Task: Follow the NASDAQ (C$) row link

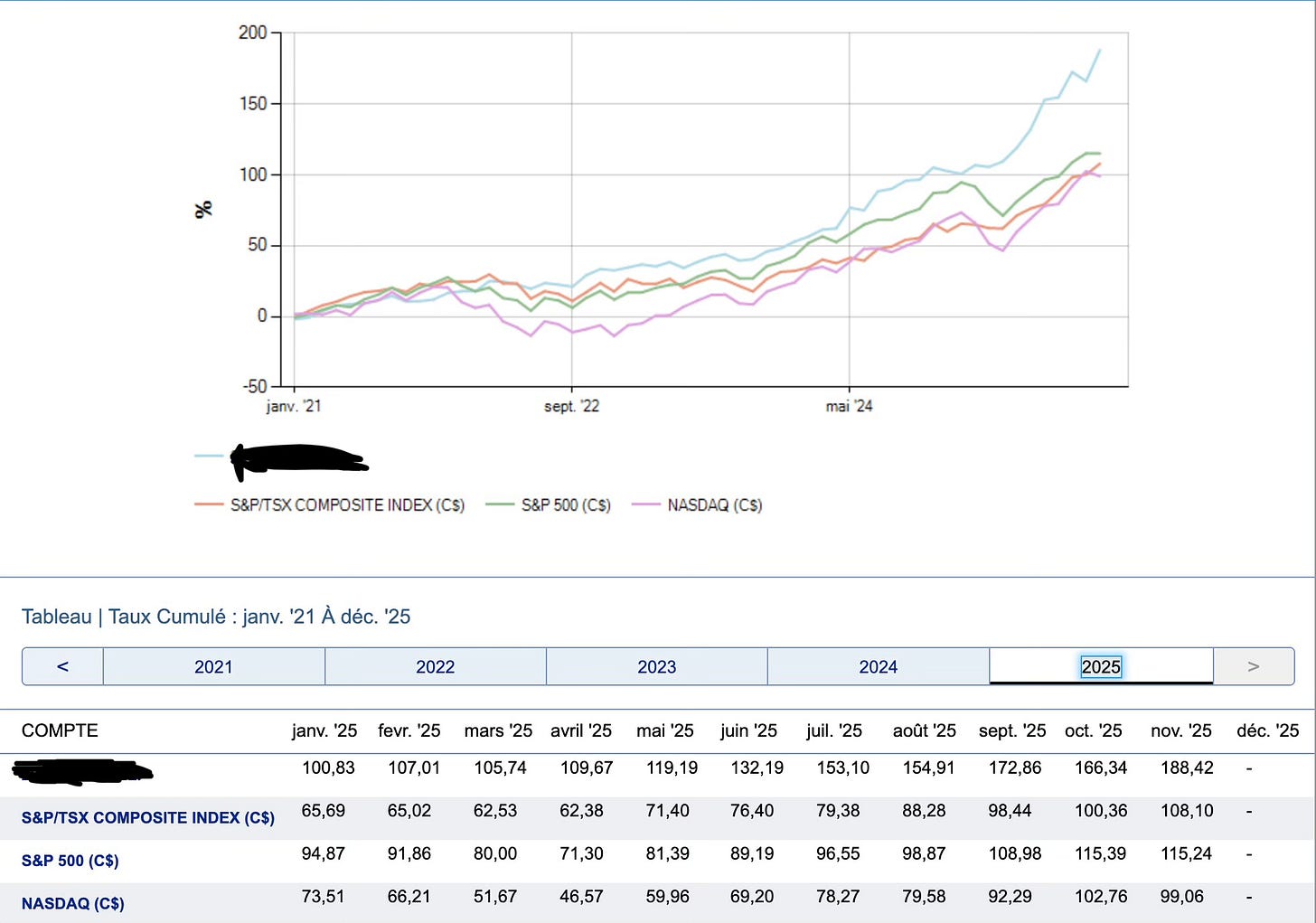Action: (73, 903)
